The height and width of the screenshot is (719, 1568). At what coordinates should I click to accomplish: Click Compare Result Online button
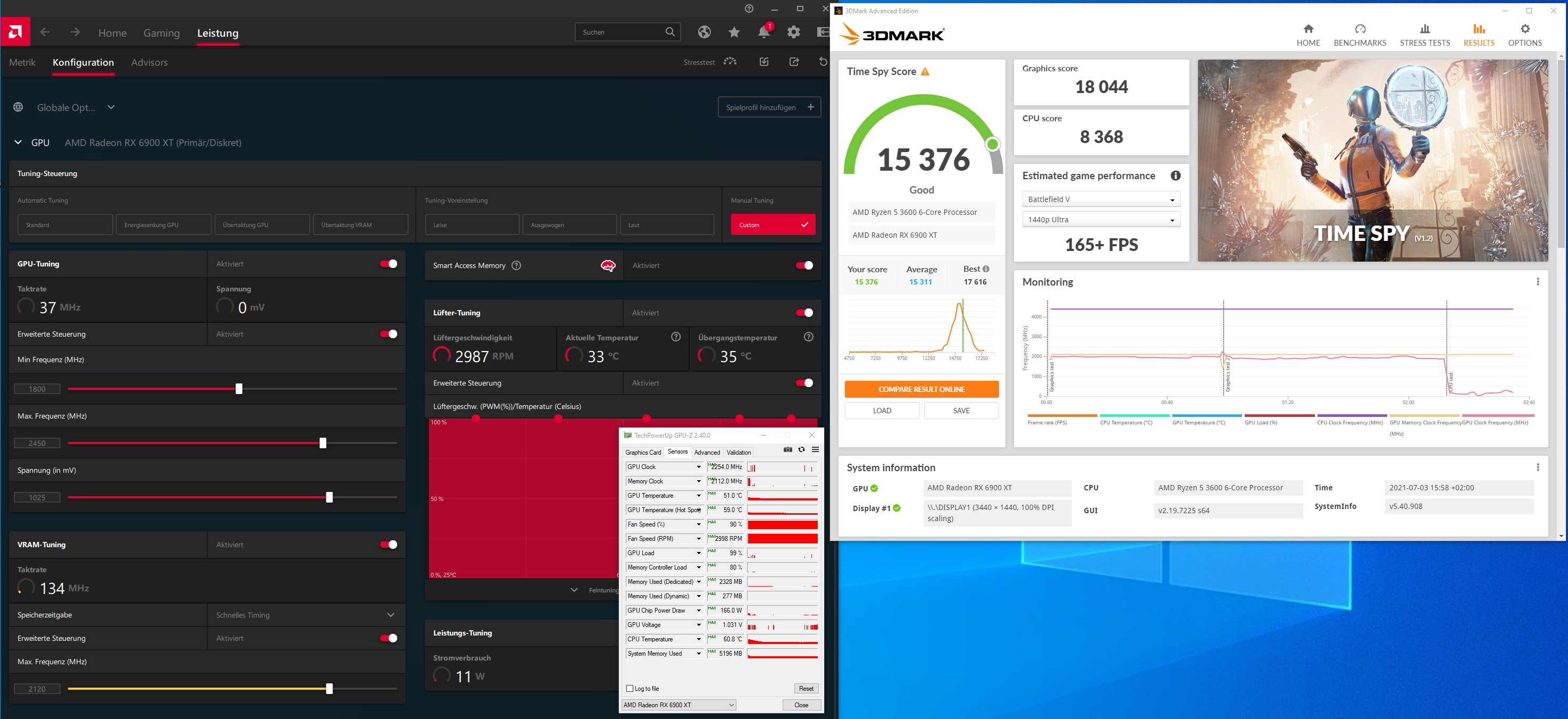tap(921, 390)
